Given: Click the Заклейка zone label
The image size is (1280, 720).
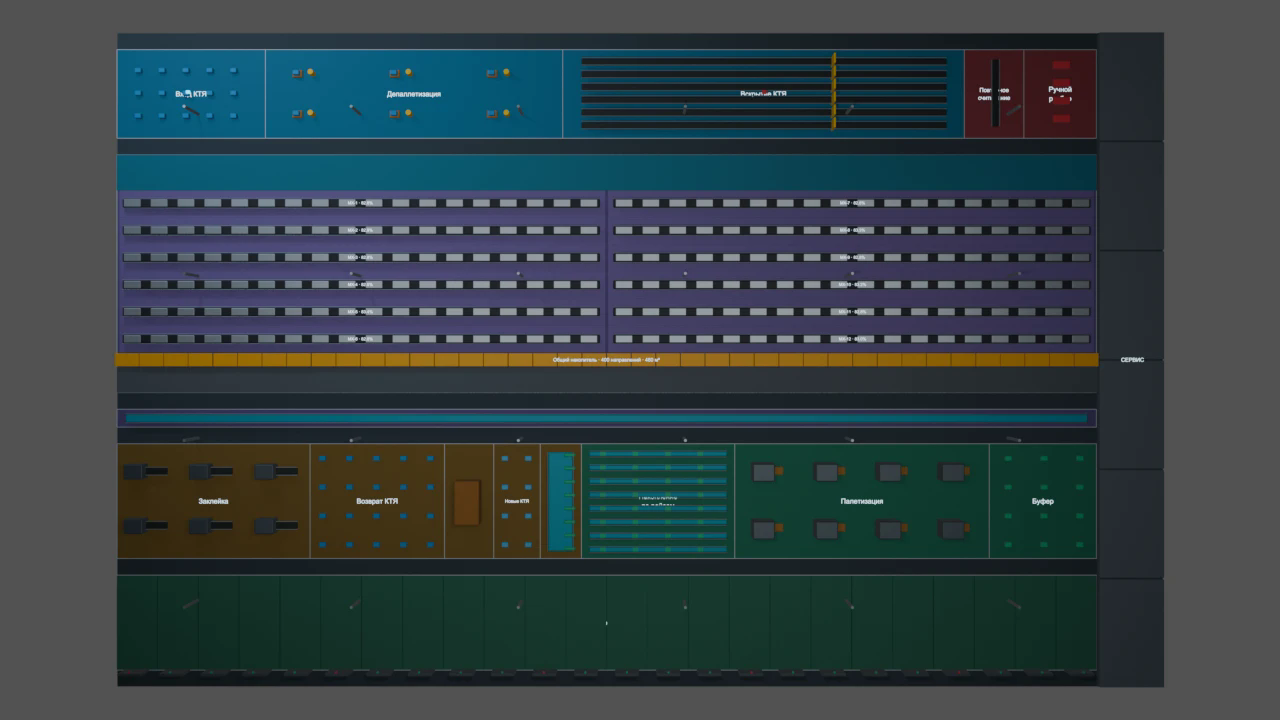Looking at the screenshot, I should [213, 501].
